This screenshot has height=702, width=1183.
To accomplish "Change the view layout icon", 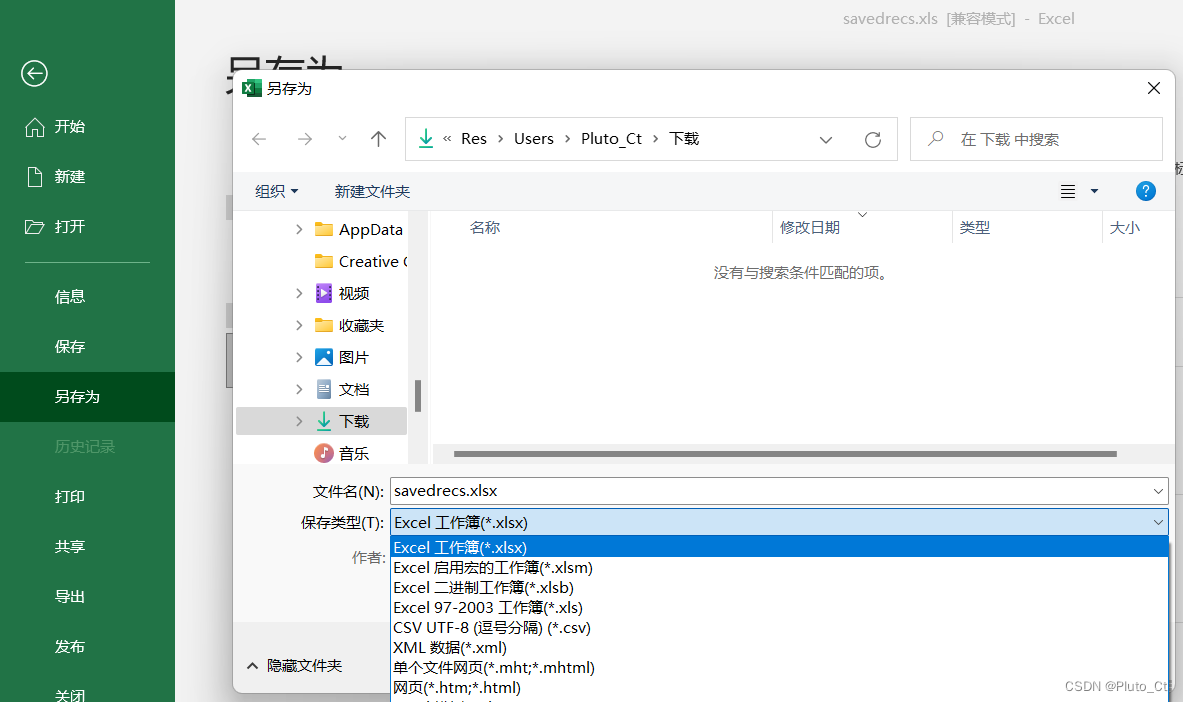I will click(1068, 192).
